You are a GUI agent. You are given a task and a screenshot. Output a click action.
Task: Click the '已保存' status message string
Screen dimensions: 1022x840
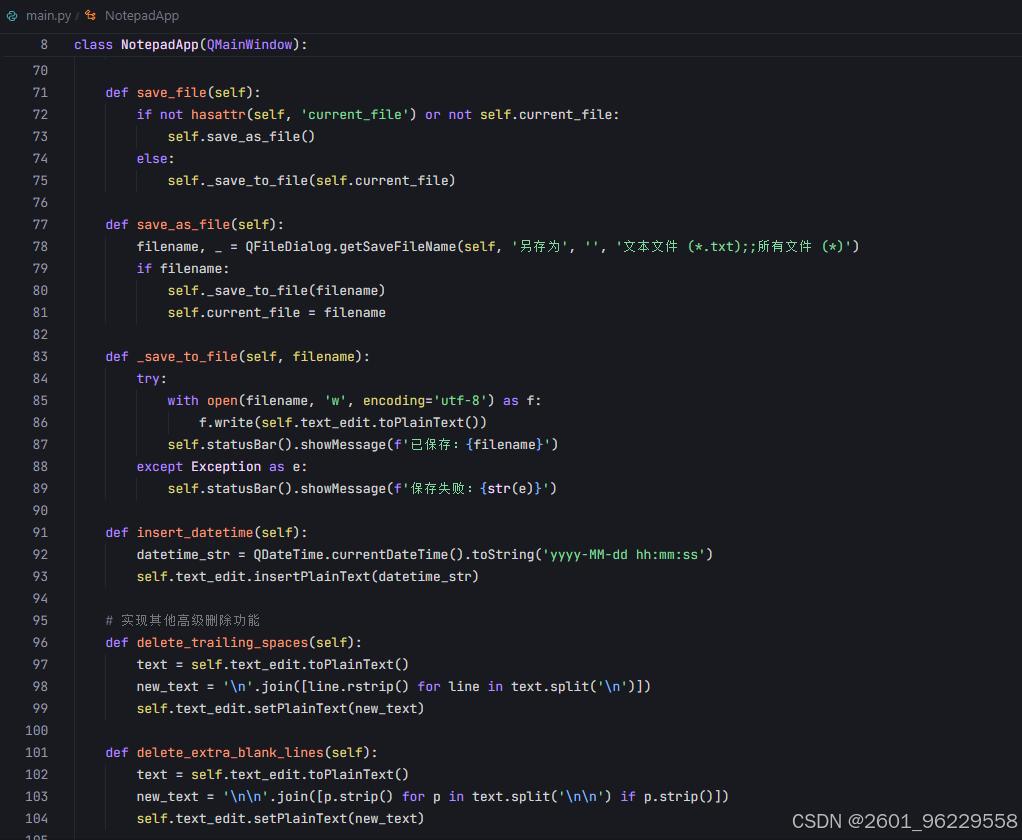click(476, 444)
